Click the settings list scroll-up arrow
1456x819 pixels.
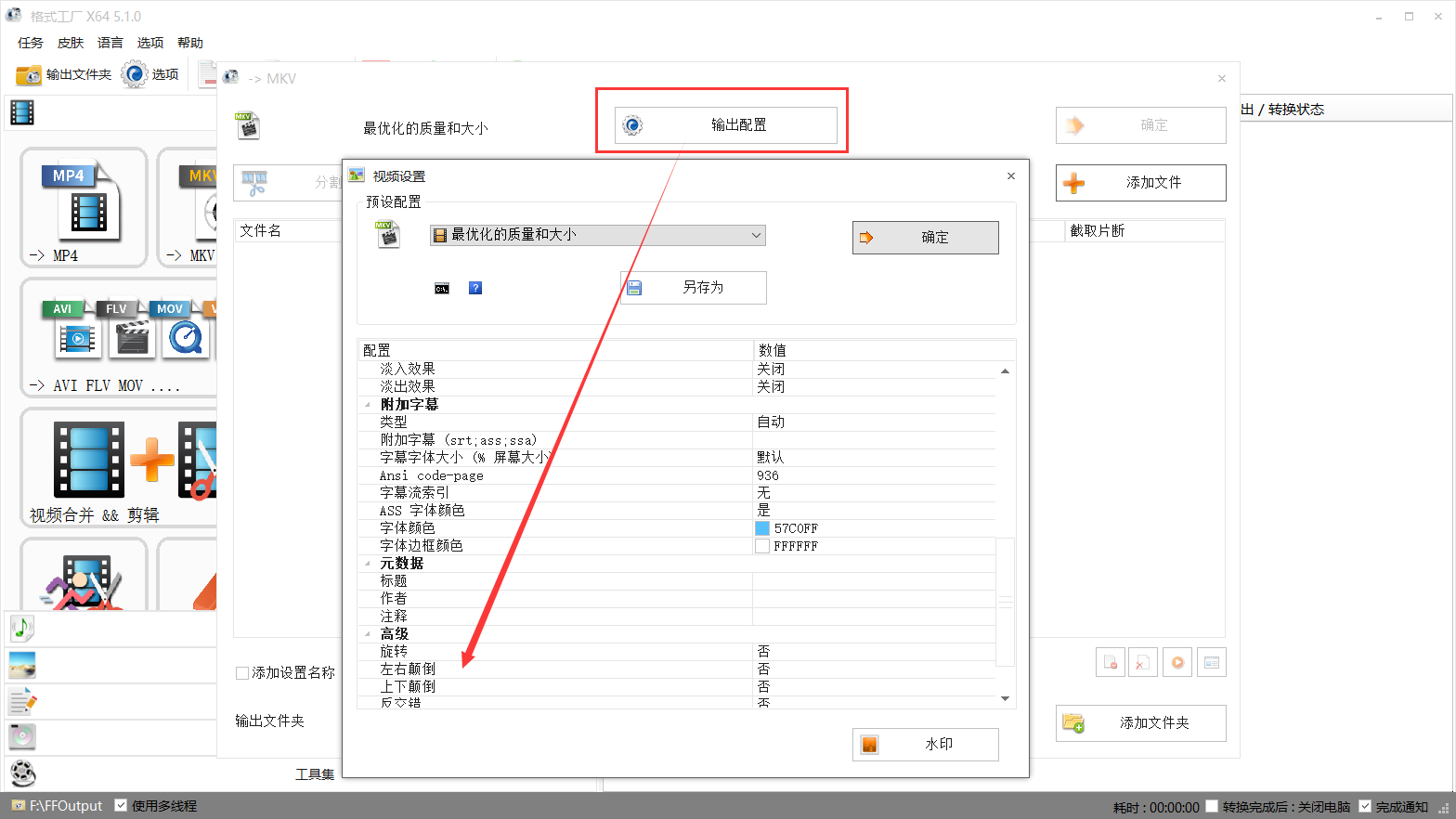[x=1005, y=370]
